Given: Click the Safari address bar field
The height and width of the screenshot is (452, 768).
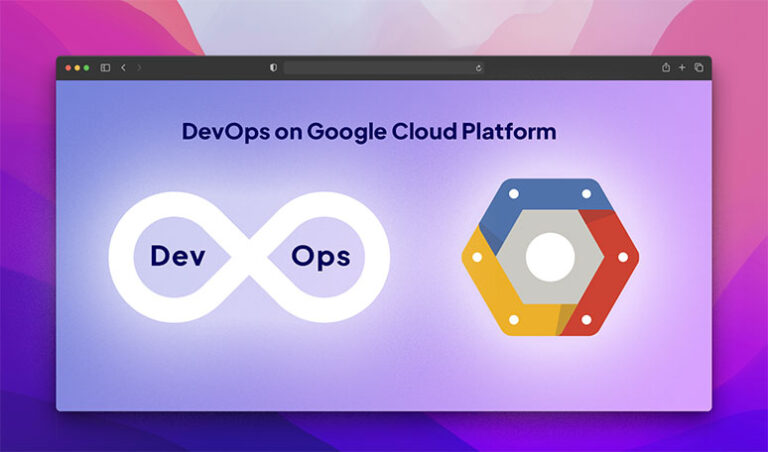Looking at the screenshot, I should (x=380, y=68).
